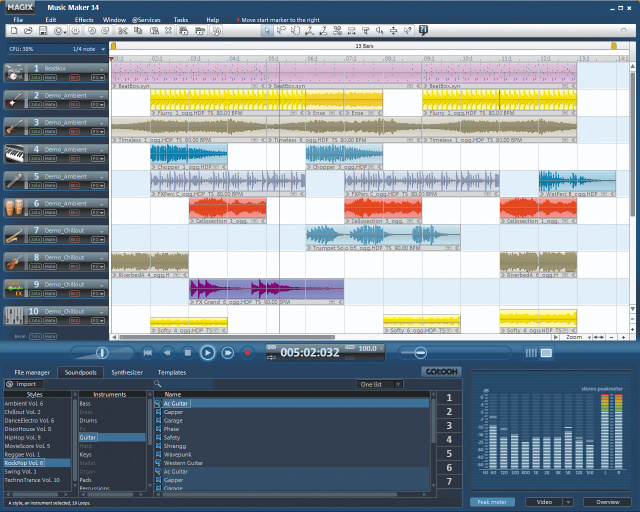Click the Play button in transport controls
This screenshot has height=512, width=640.
[207, 352]
